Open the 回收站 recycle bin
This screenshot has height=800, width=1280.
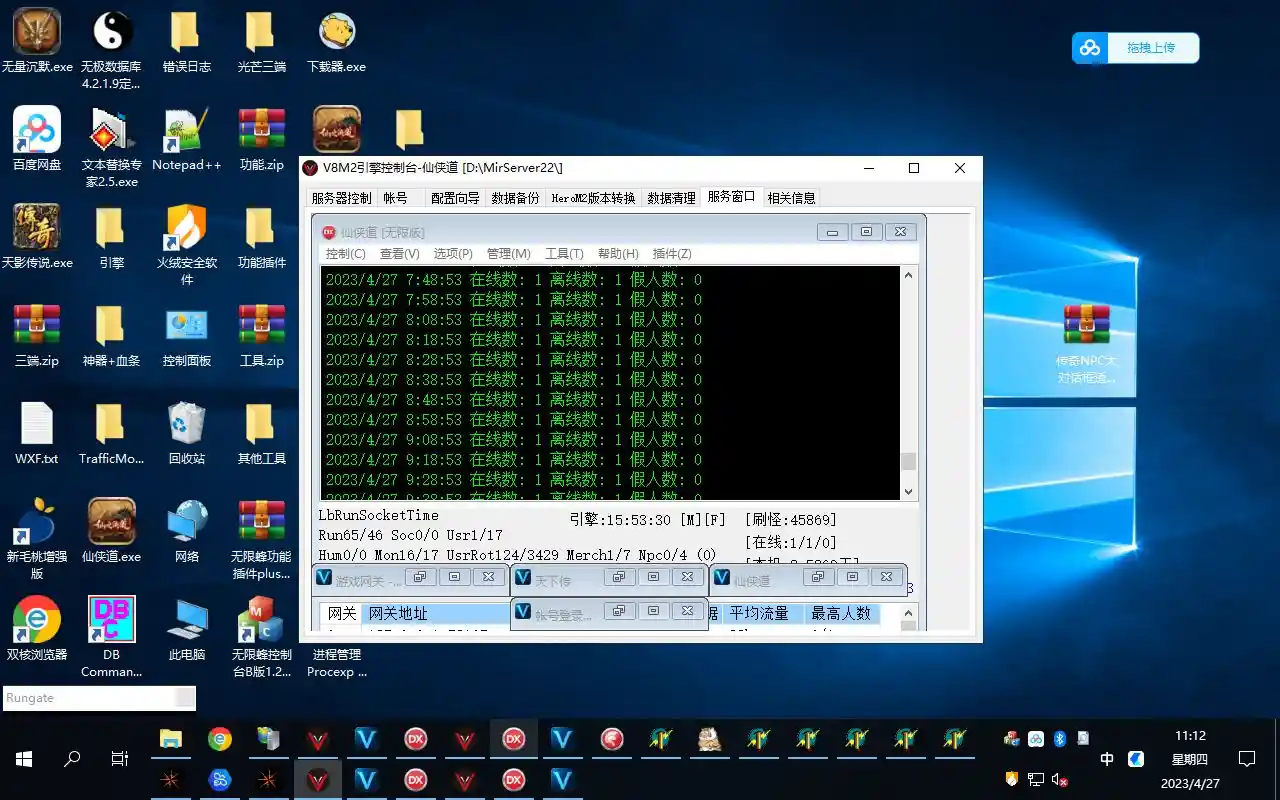[187, 433]
